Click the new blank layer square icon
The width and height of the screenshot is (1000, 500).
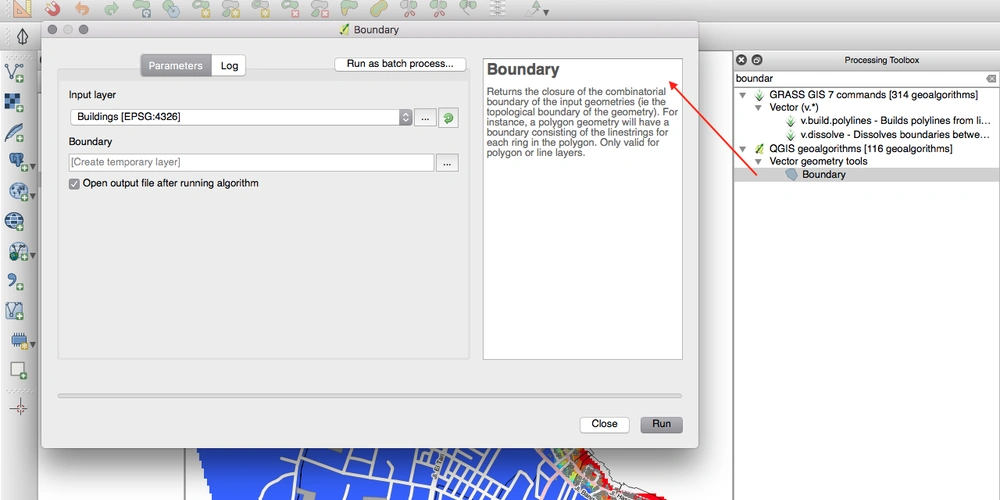18,371
